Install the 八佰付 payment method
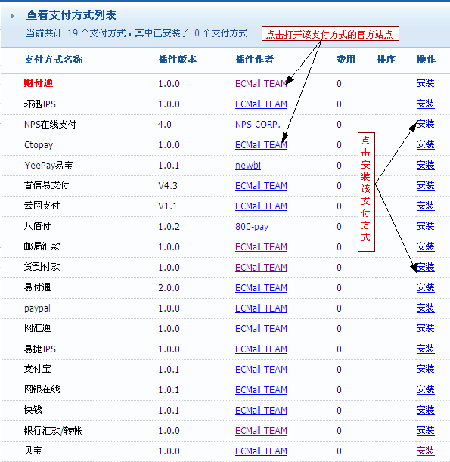The width and height of the screenshot is (450, 462). [x=425, y=226]
